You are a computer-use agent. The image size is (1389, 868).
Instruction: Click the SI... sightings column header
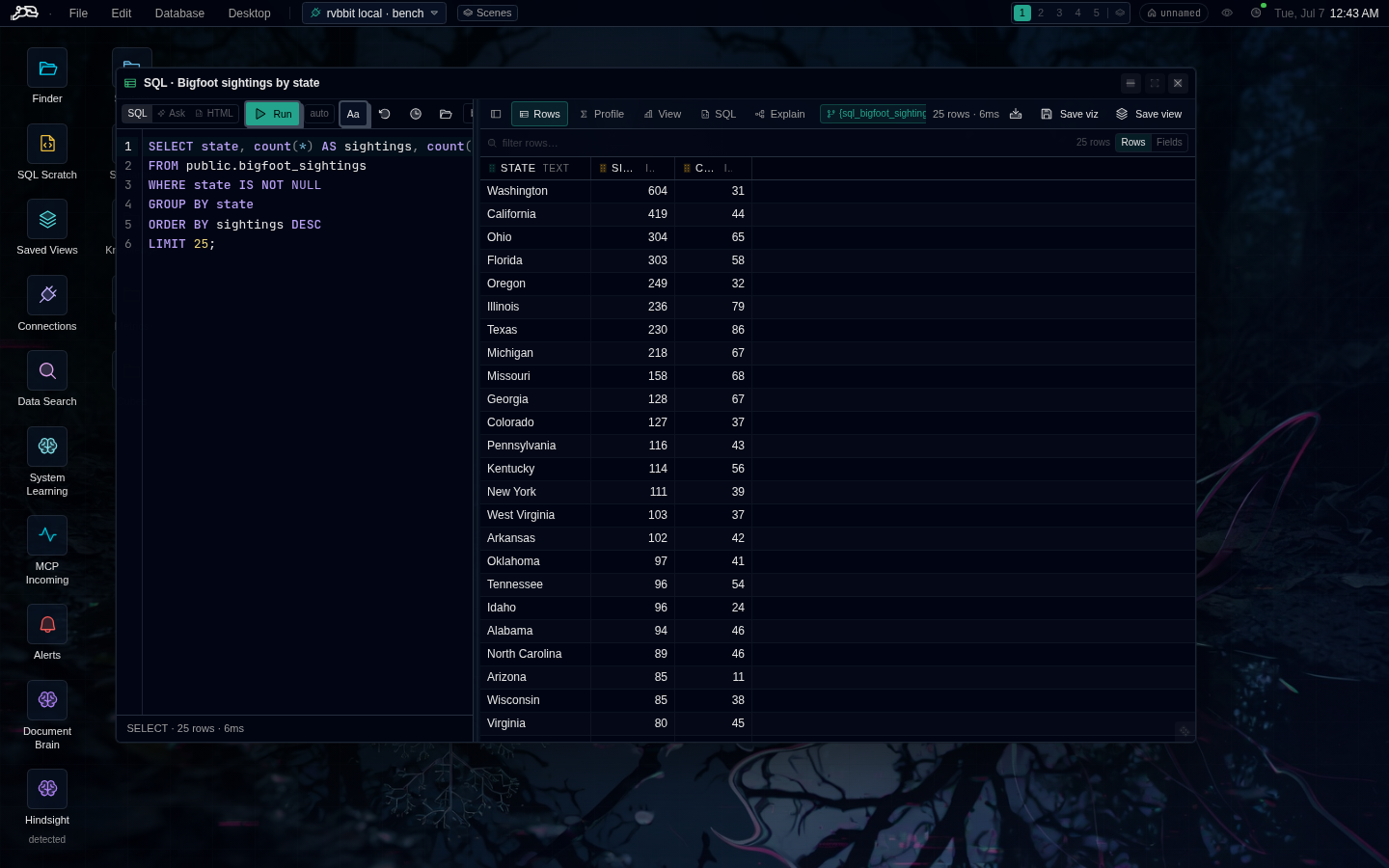tap(633, 168)
